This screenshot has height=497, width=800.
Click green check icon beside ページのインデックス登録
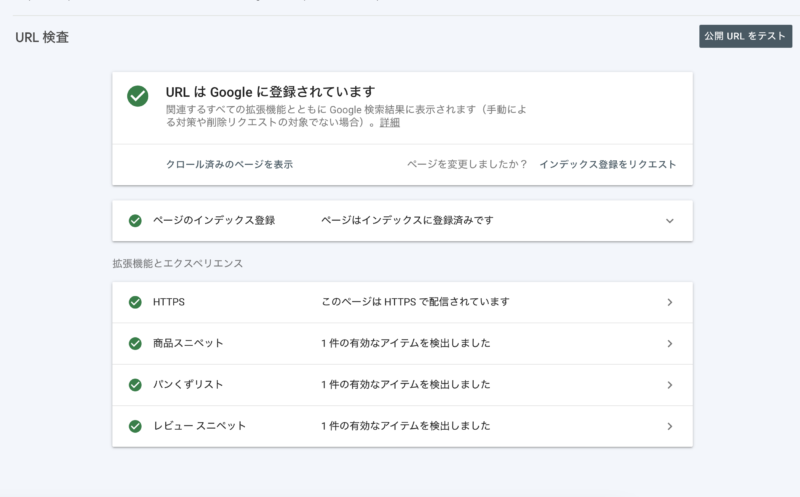[x=135, y=220]
